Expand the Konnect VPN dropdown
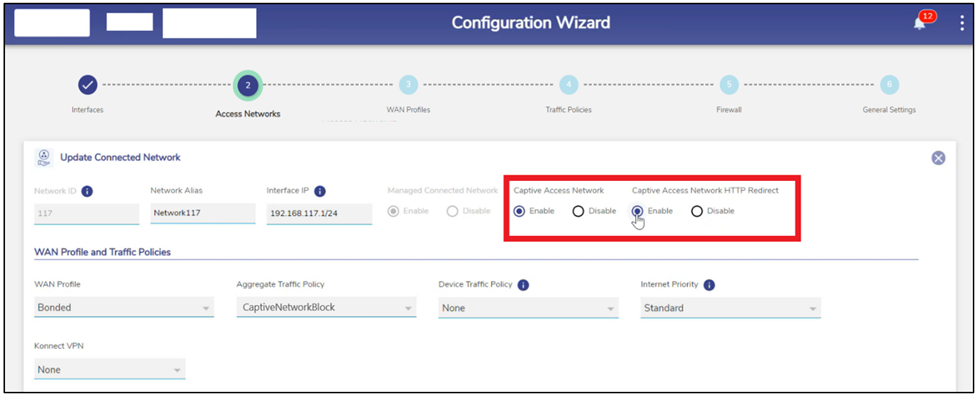975x394 pixels. point(109,370)
